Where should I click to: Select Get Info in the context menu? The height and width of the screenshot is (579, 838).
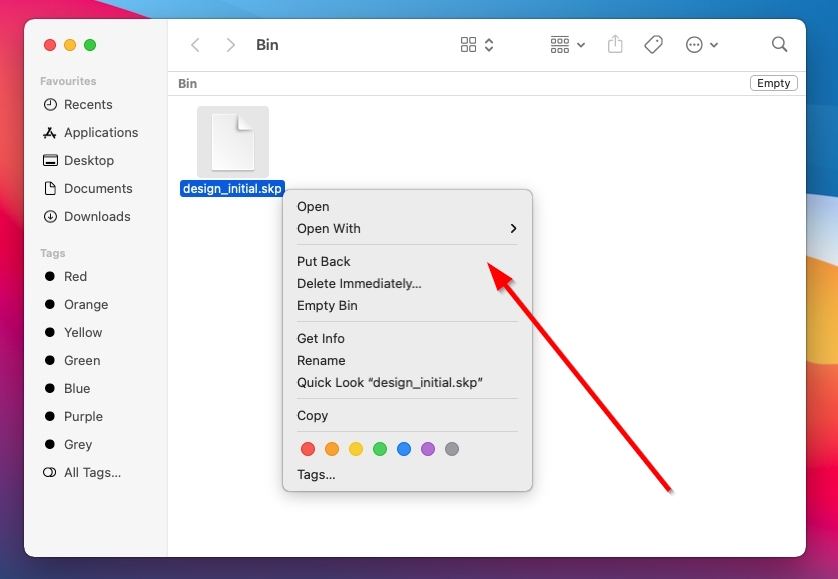coord(320,338)
